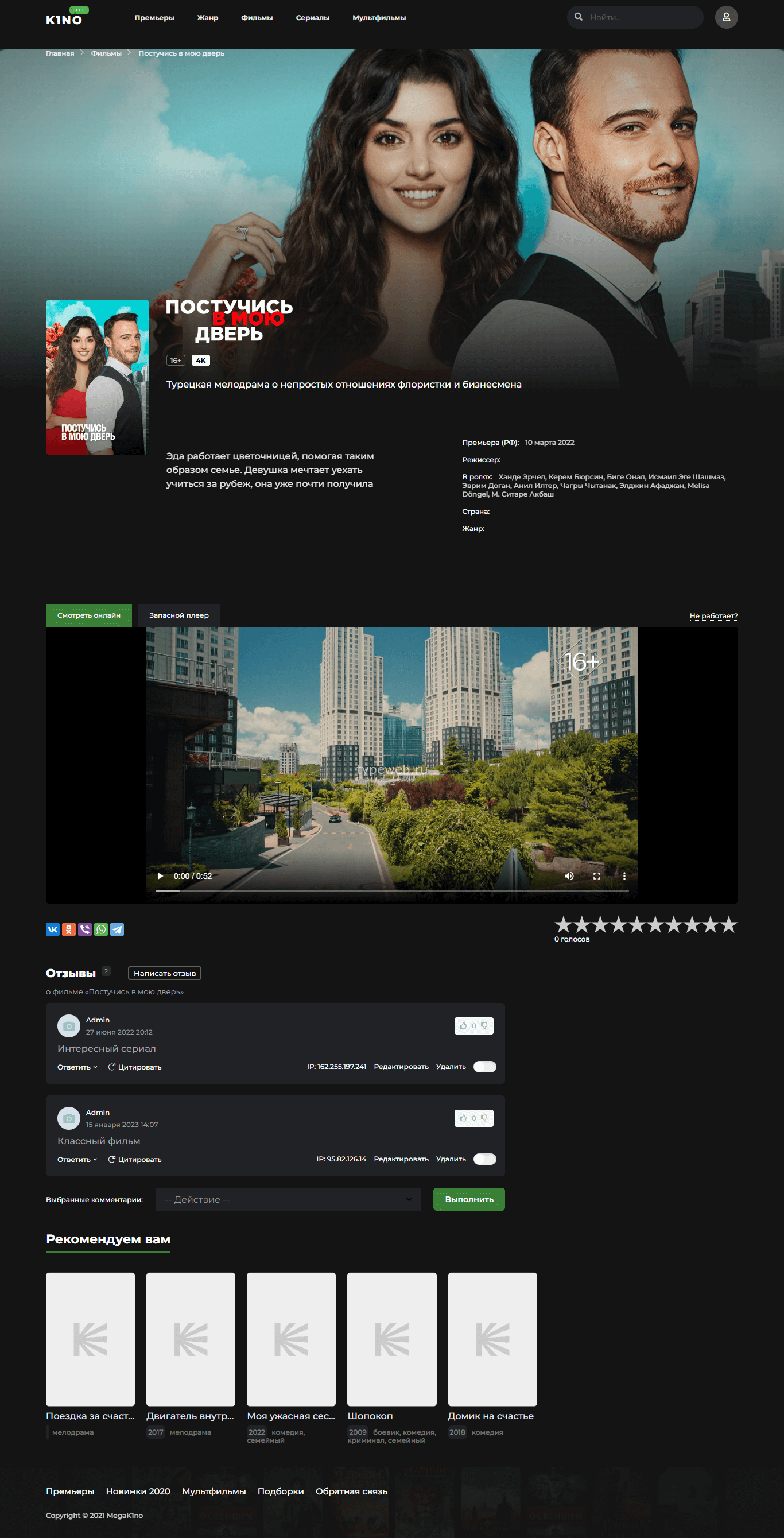Image resolution: width=784 pixels, height=1538 pixels.
Task: Share via VK social icon
Action: [x=53, y=929]
